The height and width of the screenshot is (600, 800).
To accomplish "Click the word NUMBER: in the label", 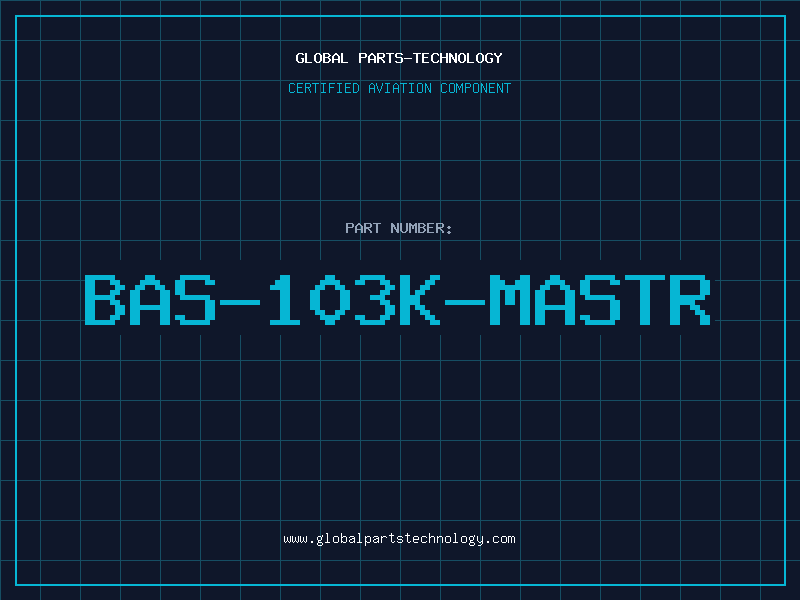I will click(422, 228).
